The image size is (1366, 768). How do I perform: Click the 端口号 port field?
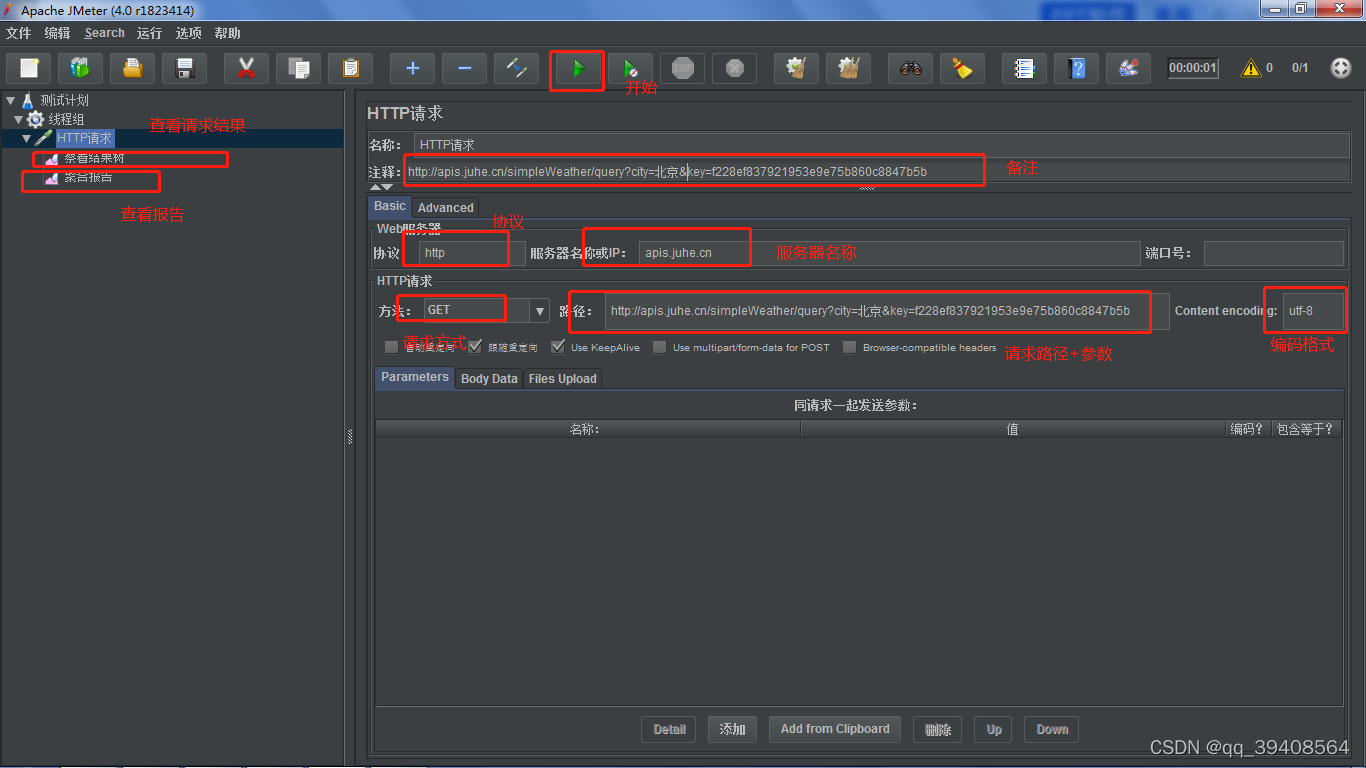[1274, 253]
